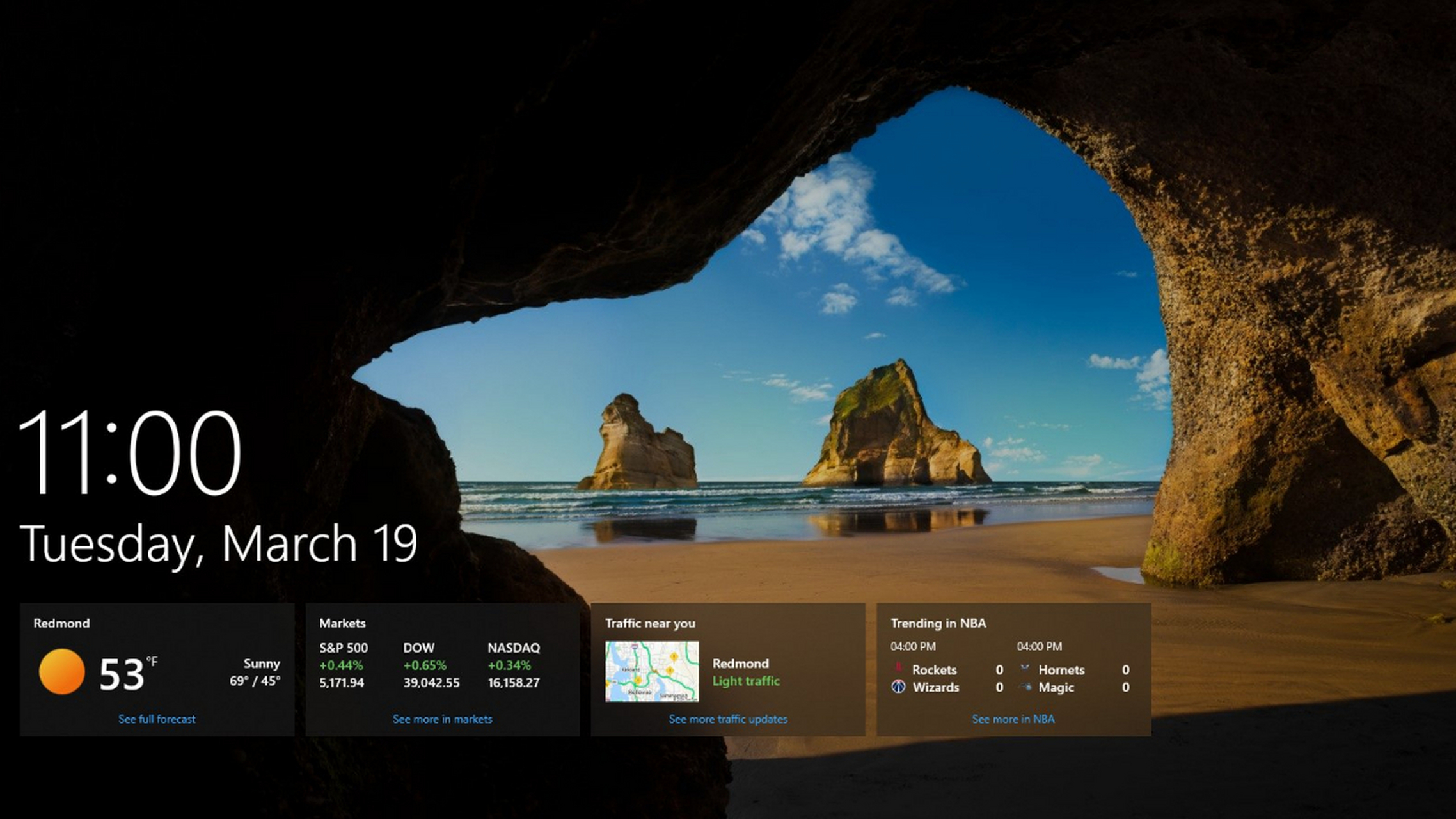Viewport: 1456px width, 819px height.
Task: Click the S&P 500 +0.44% change
Action: (x=341, y=665)
